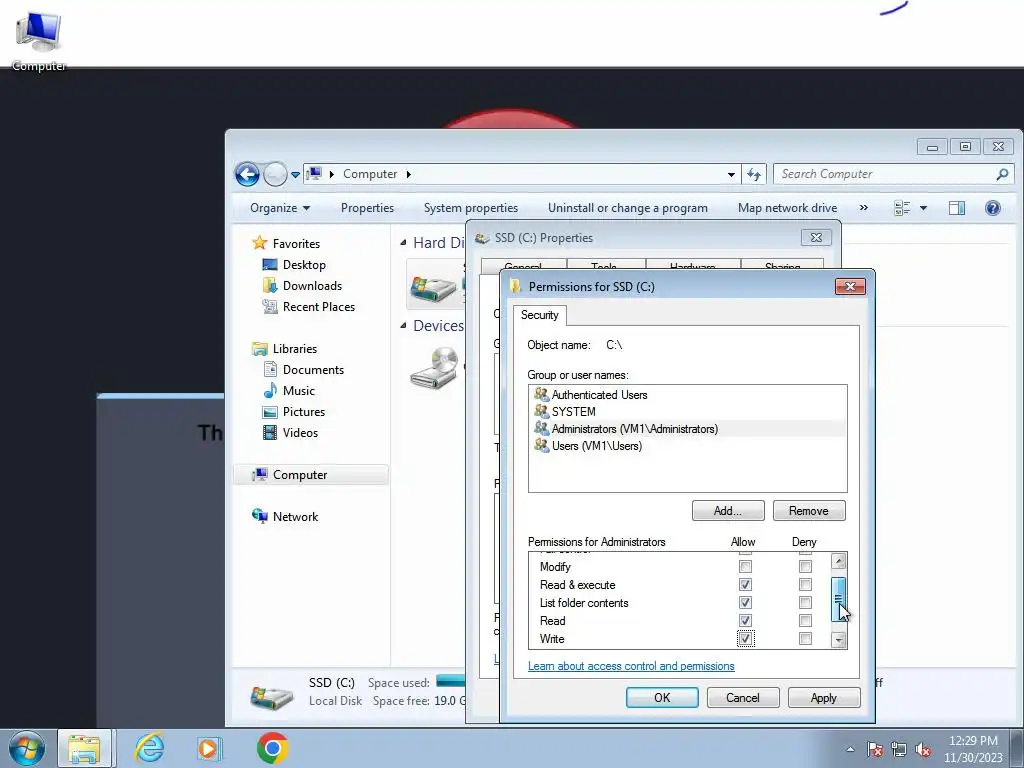Image resolution: width=1024 pixels, height=768 pixels.
Task: Open the Computer desktop icon
Action: click(39, 39)
